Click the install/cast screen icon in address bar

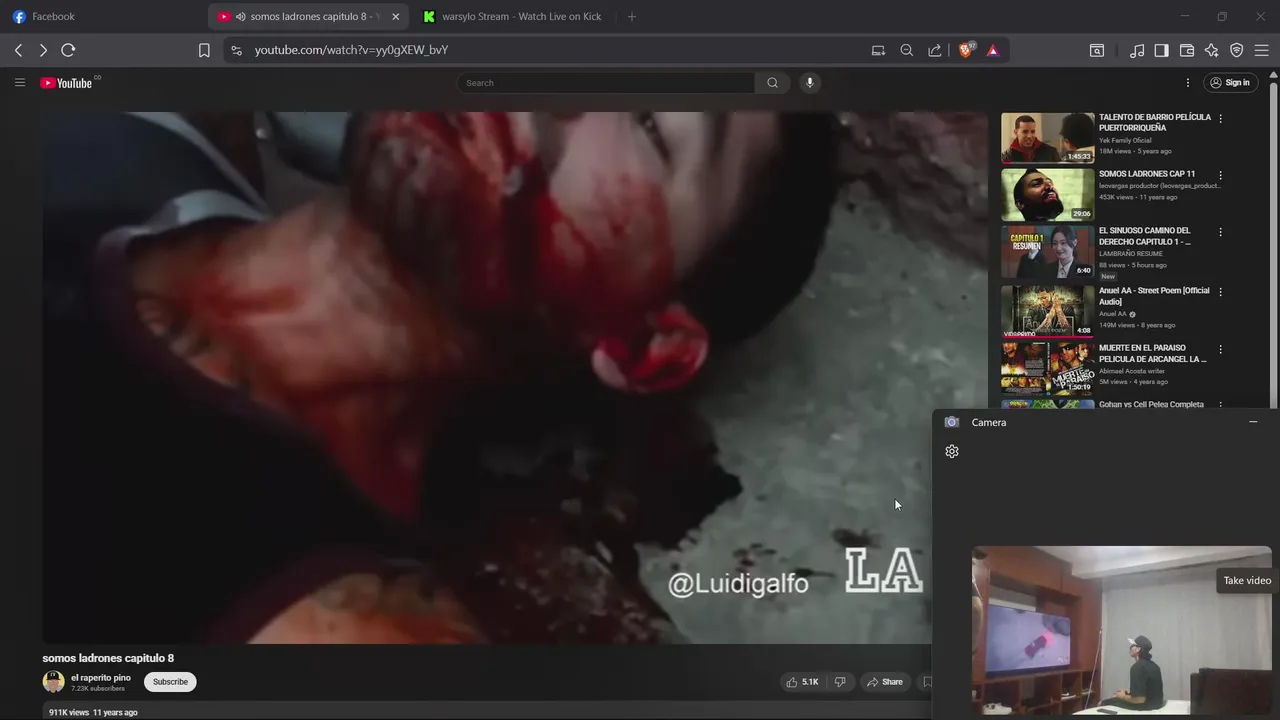(x=878, y=50)
